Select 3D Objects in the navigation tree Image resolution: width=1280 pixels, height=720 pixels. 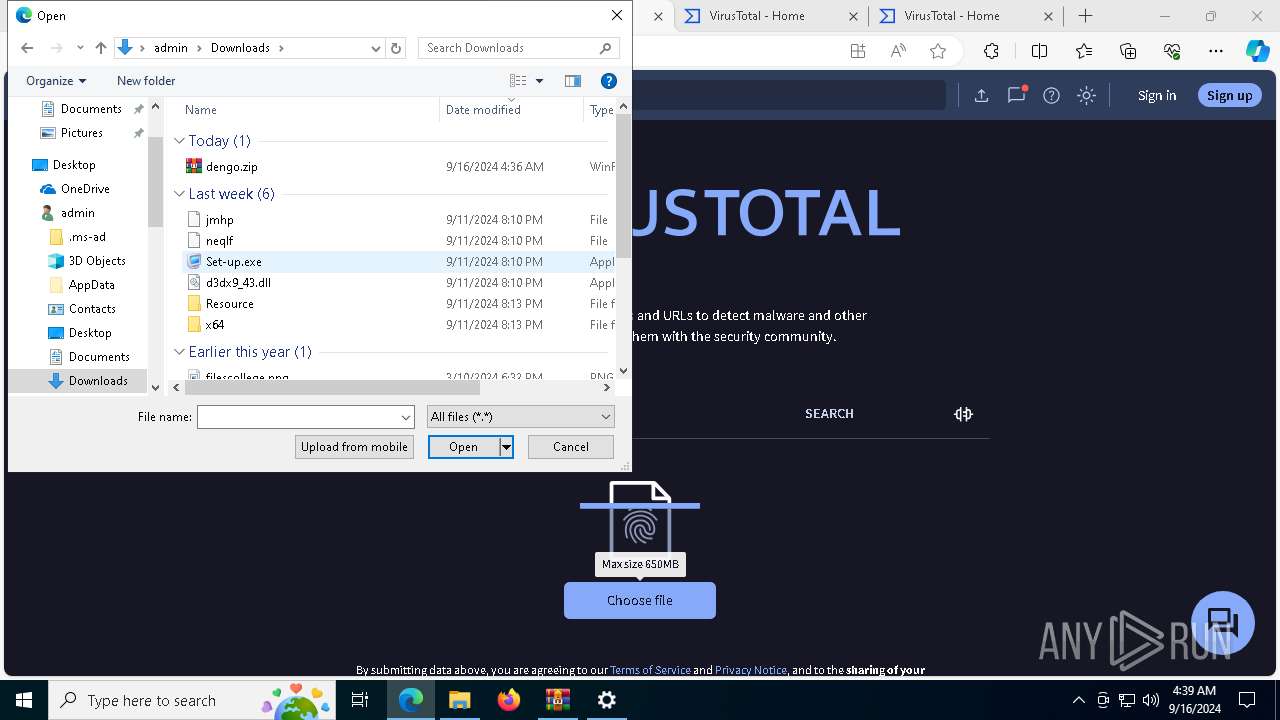click(x=97, y=261)
